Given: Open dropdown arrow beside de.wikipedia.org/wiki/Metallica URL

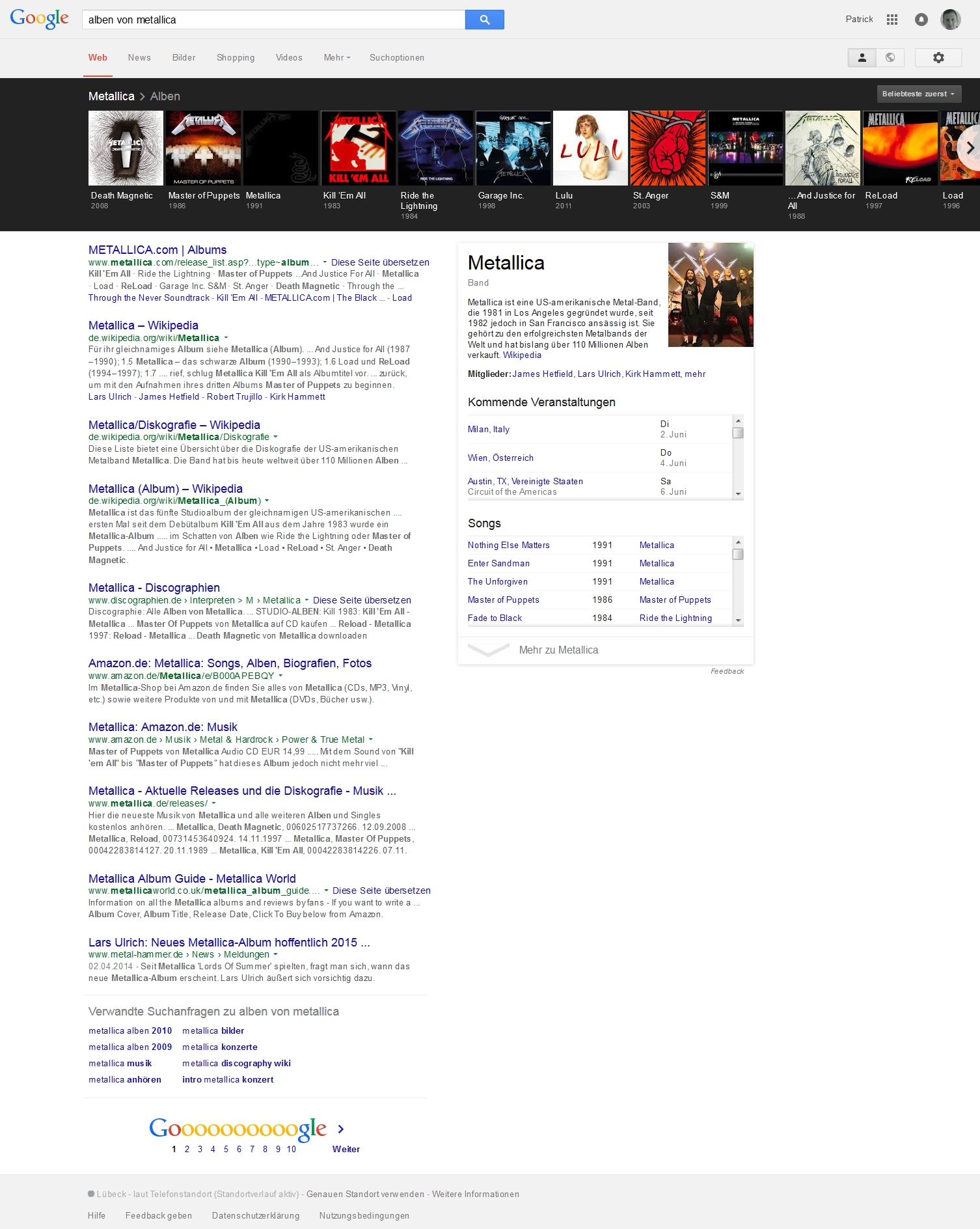Looking at the screenshot, I should click(226, 338).
